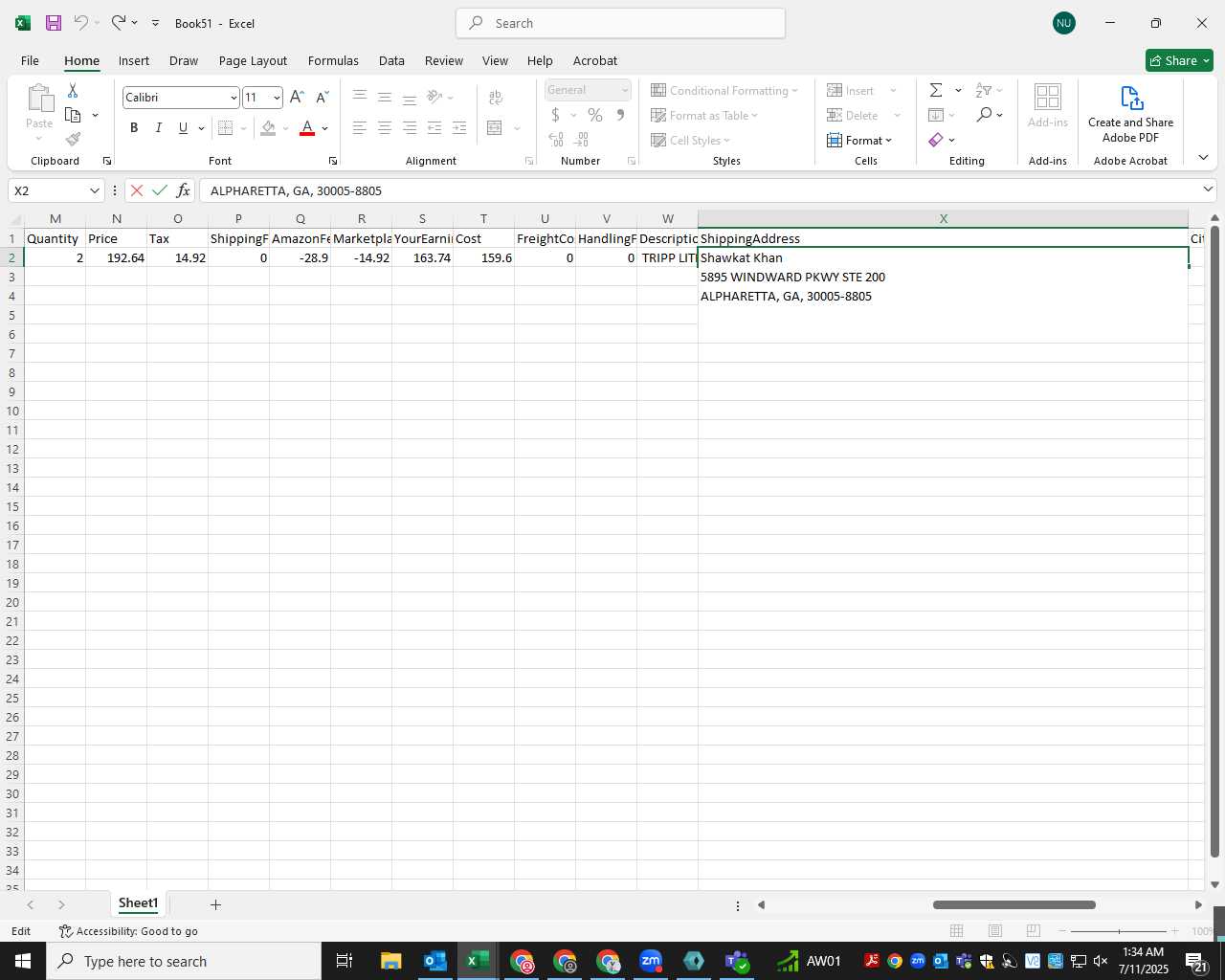Screen dimensions: 1225x980
Task: Apply Wrap Text in Alignment group
Action: (x=496, y=97)
